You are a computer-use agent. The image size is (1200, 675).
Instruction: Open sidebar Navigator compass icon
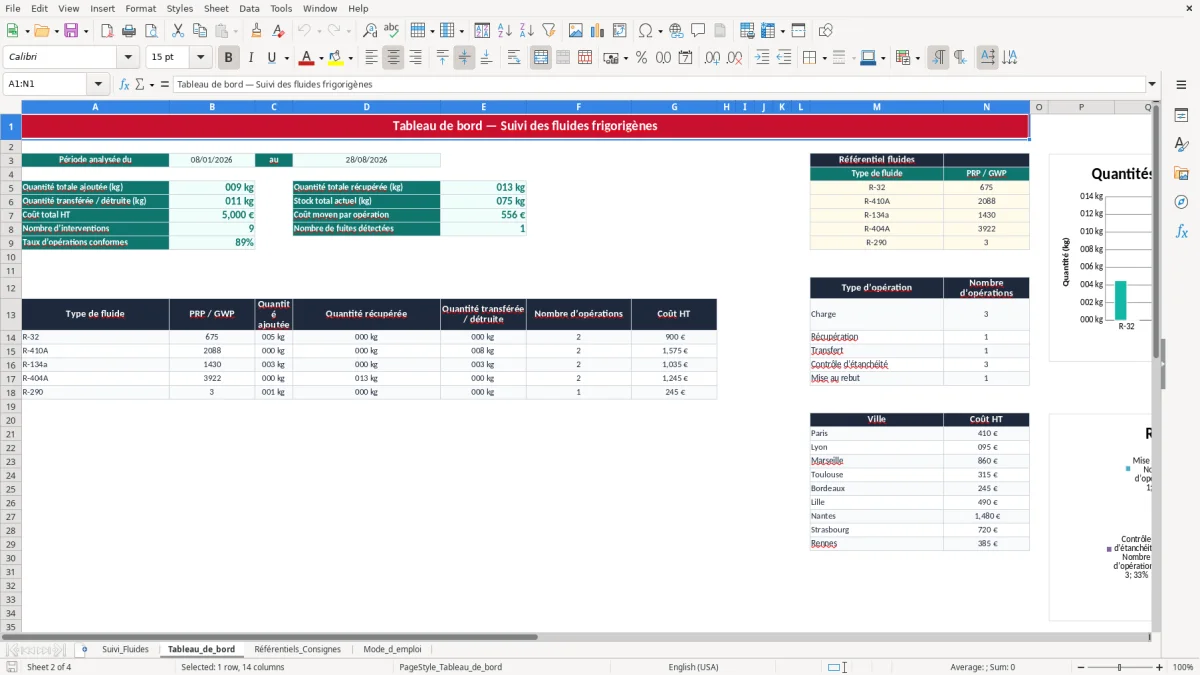tap(1181, 202)
